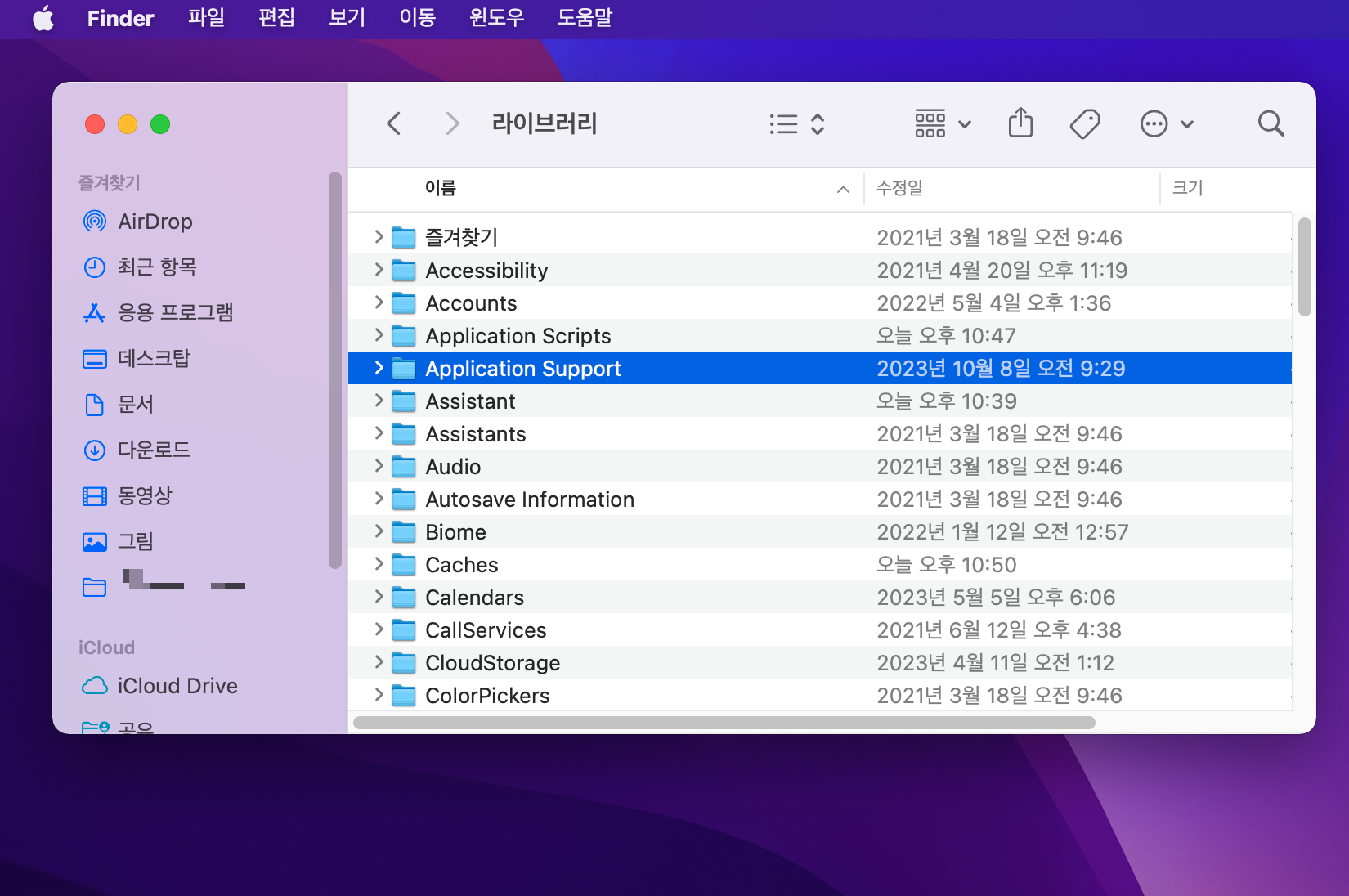Select the CallServices folder row
Screen dimensions: 1349x896
tap(820, 629)
